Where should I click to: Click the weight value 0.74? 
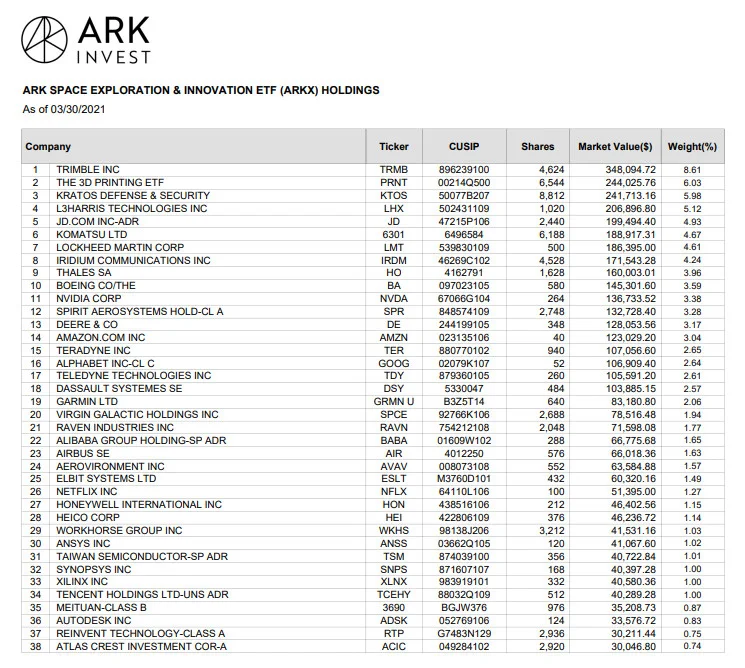click(x=692, y=646)
